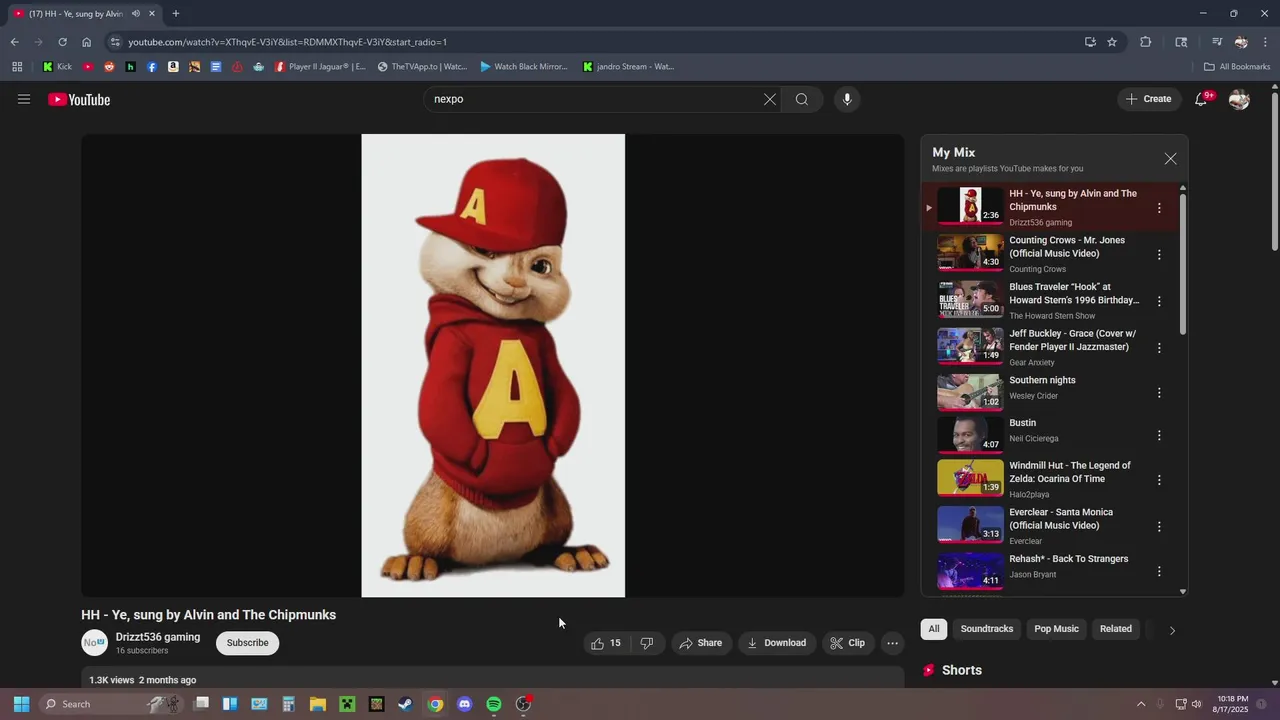The height and width of the screenshot is (720, 1280).
Task: Open Steam from the taskbar
Action: (x=405, y=704)
